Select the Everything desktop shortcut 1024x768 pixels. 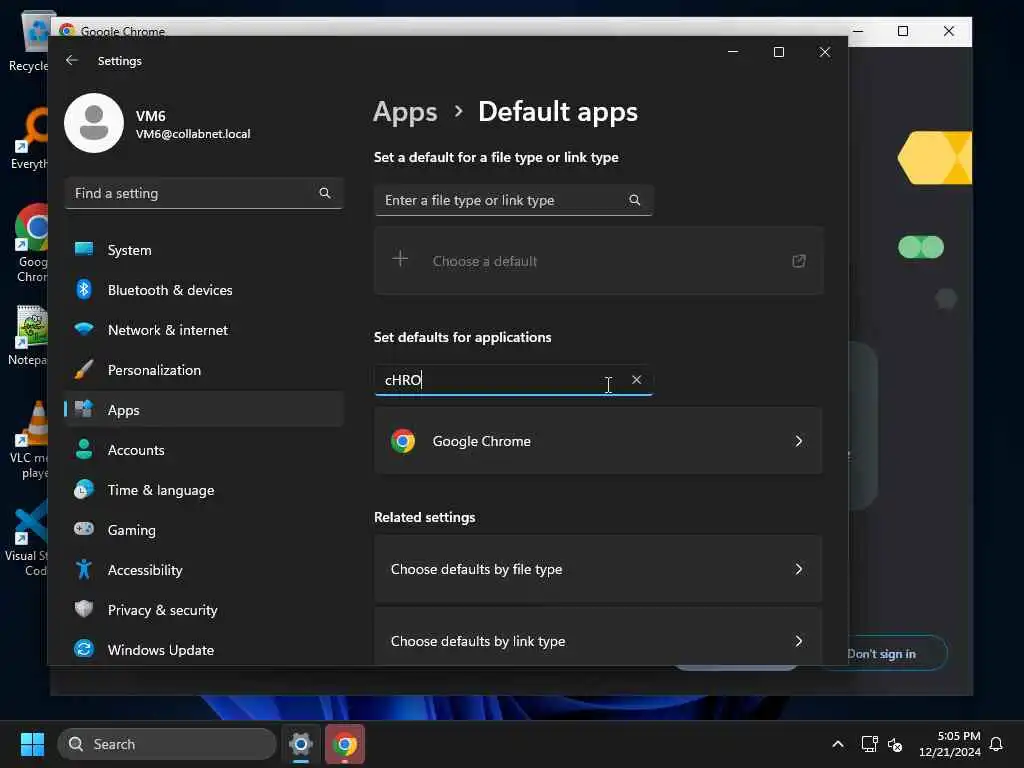click(29, 138)
